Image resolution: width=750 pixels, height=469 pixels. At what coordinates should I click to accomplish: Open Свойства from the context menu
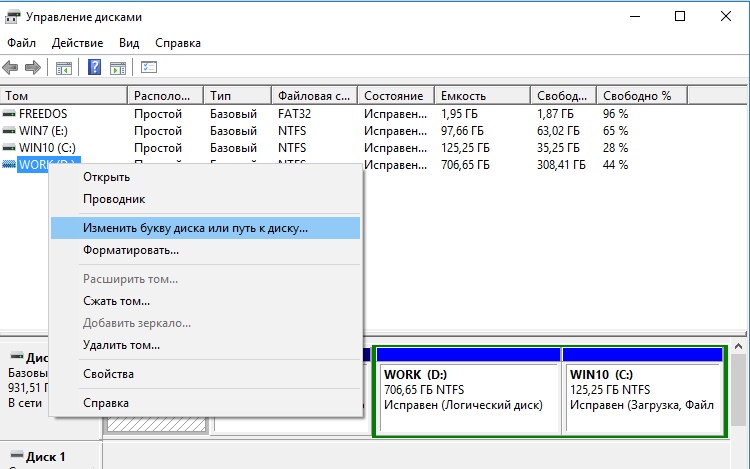coord(108,374)
